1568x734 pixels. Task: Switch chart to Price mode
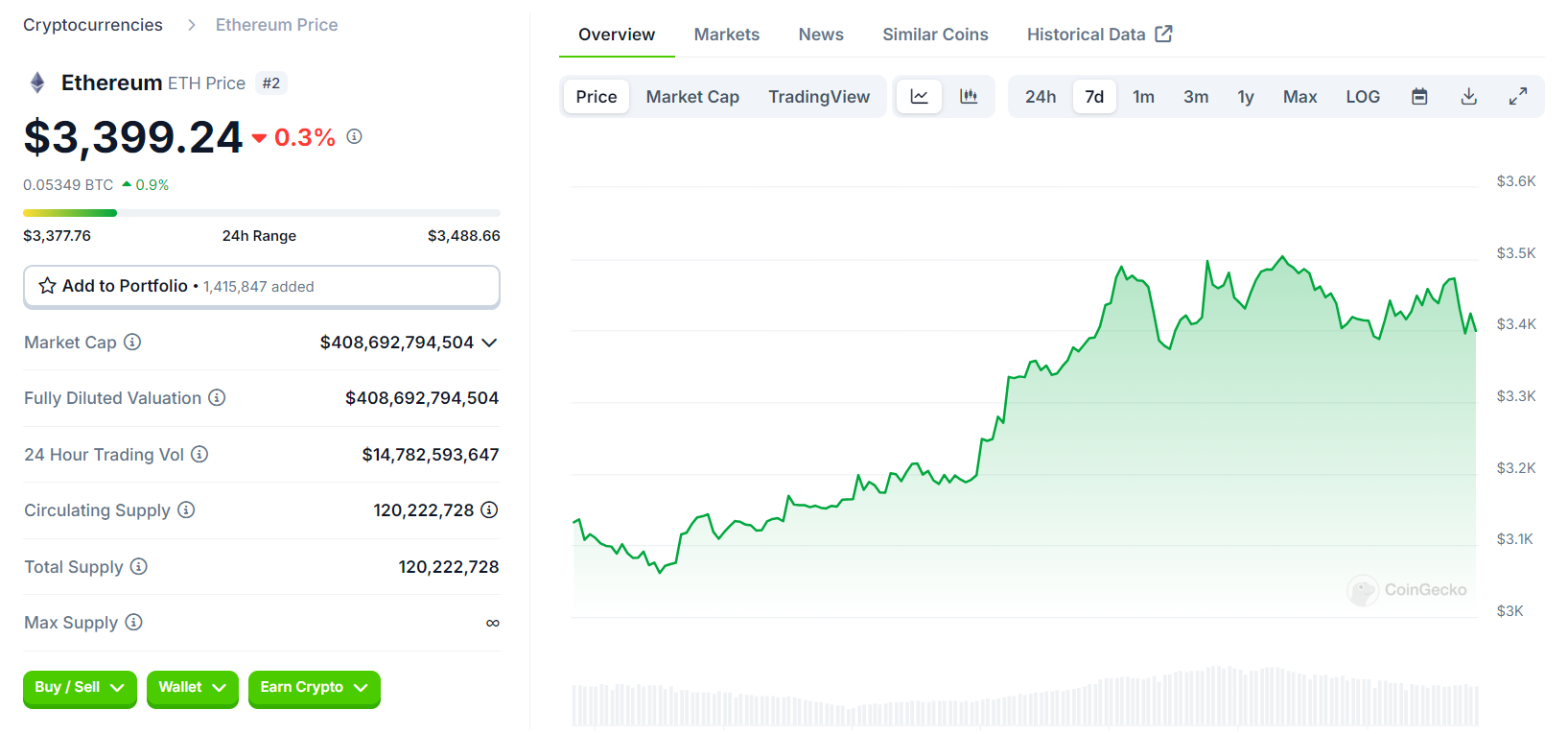pyautogui.click(x=597, y=96)
